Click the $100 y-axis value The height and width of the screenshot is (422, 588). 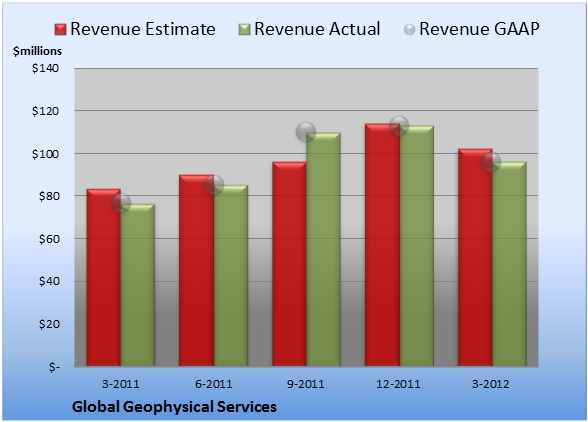[x=45, y=154]
